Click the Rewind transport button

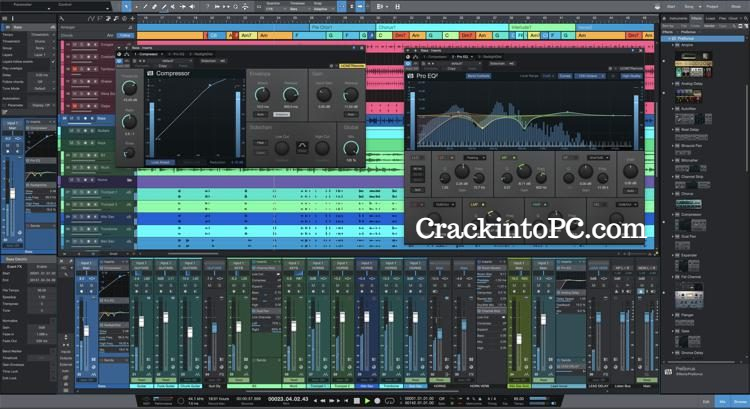pos(323,400)
